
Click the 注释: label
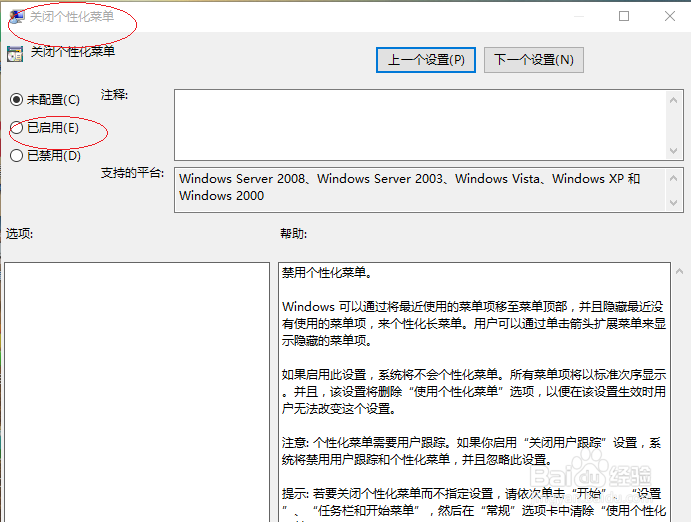point(114,95)
